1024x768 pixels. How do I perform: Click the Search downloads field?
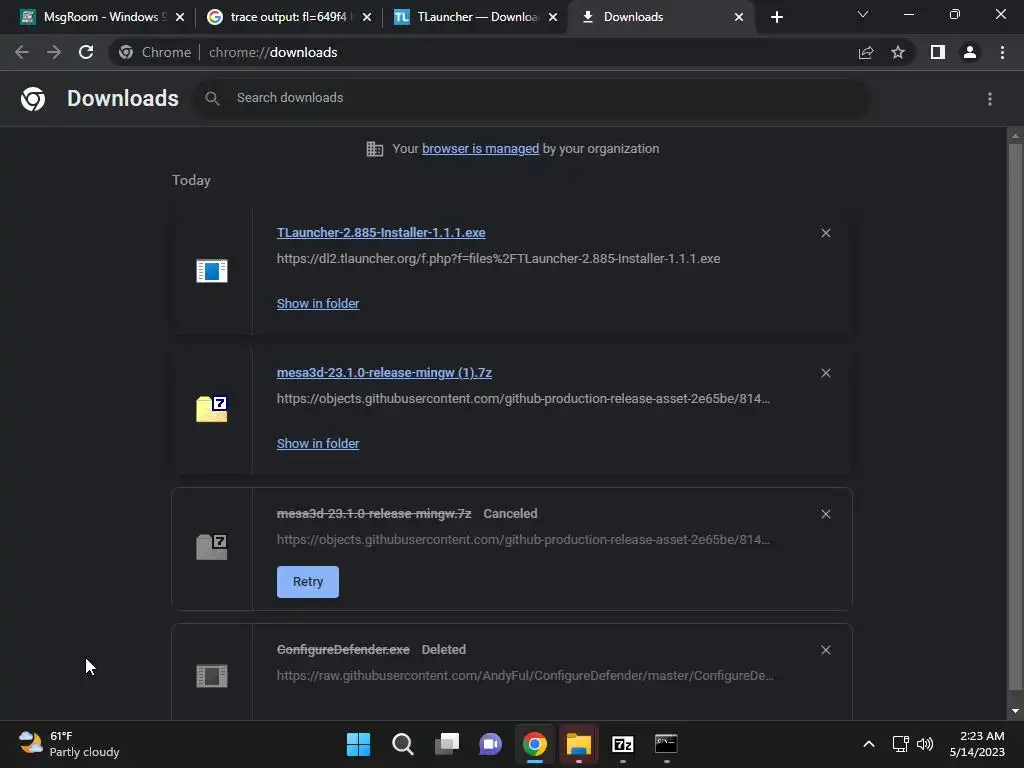click(532, 99)
